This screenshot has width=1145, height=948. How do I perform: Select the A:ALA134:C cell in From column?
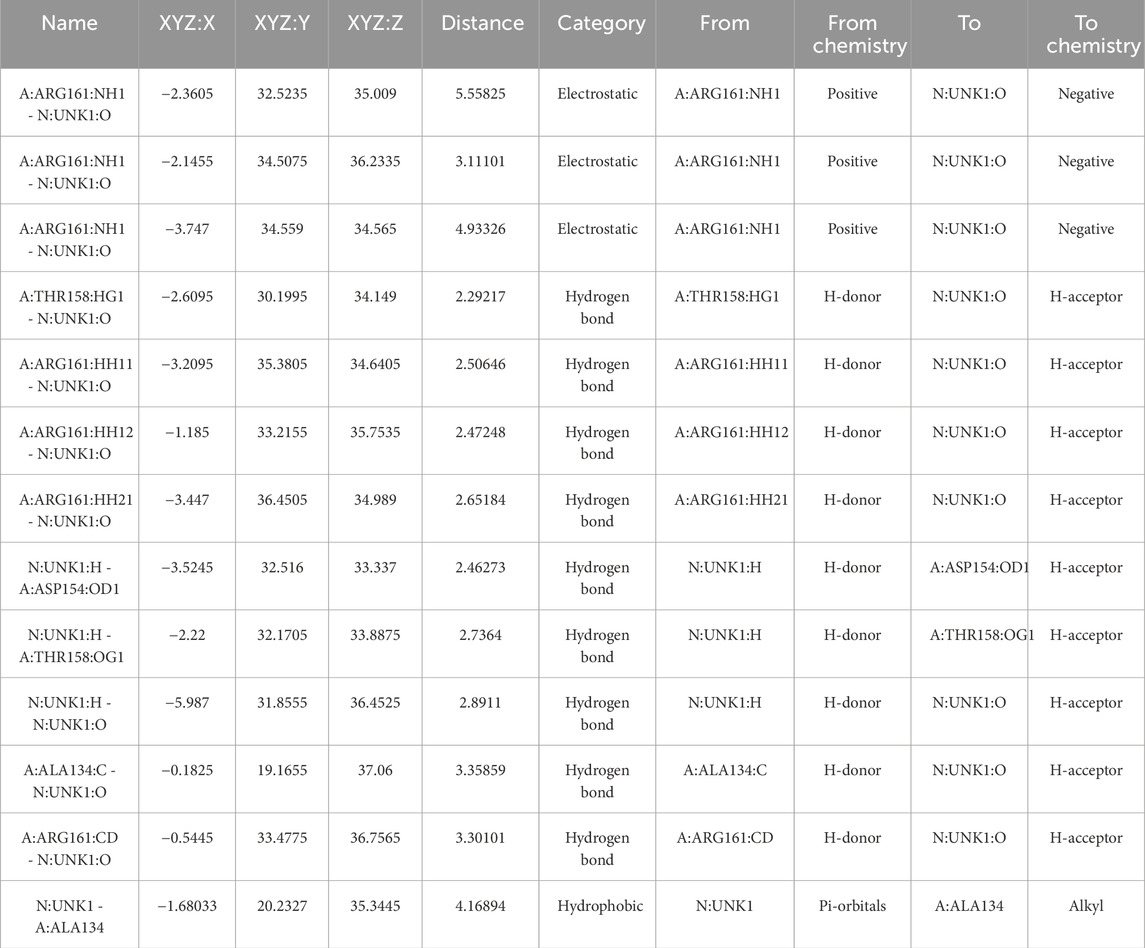tap(725, 771)
